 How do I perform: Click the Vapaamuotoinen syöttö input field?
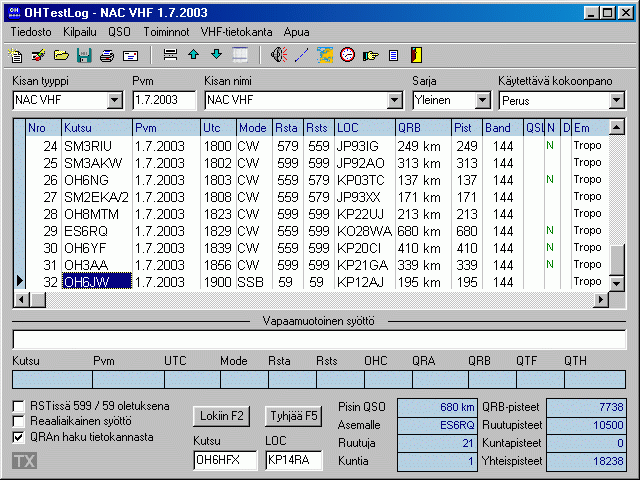point(319,339)
